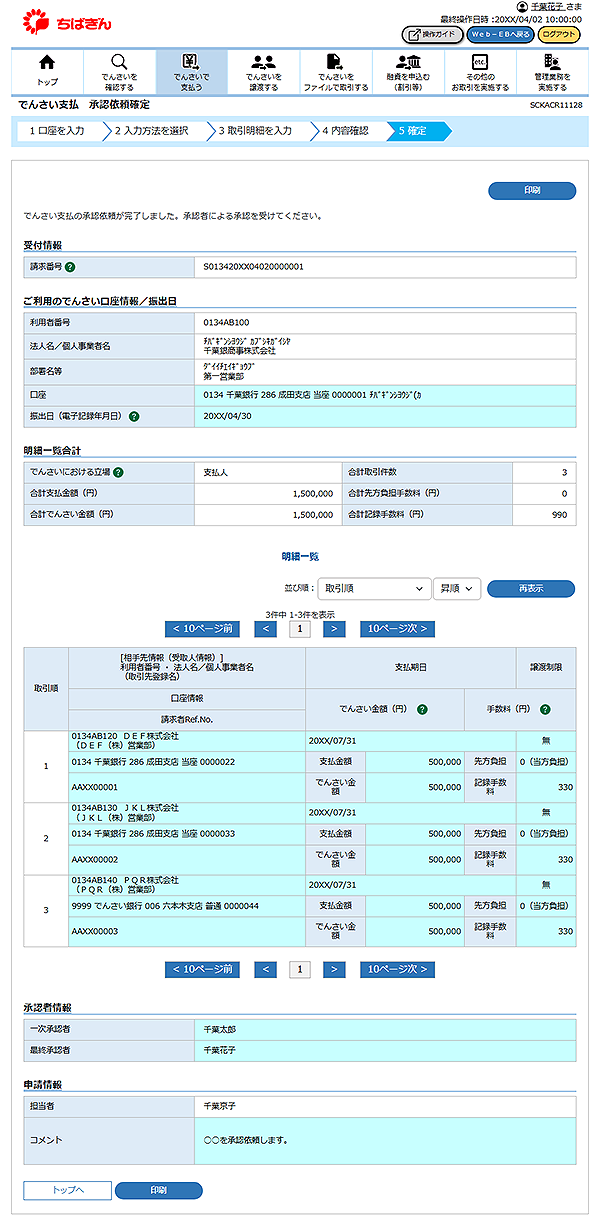Click lower 10ページ次 > pagination button

398,969
